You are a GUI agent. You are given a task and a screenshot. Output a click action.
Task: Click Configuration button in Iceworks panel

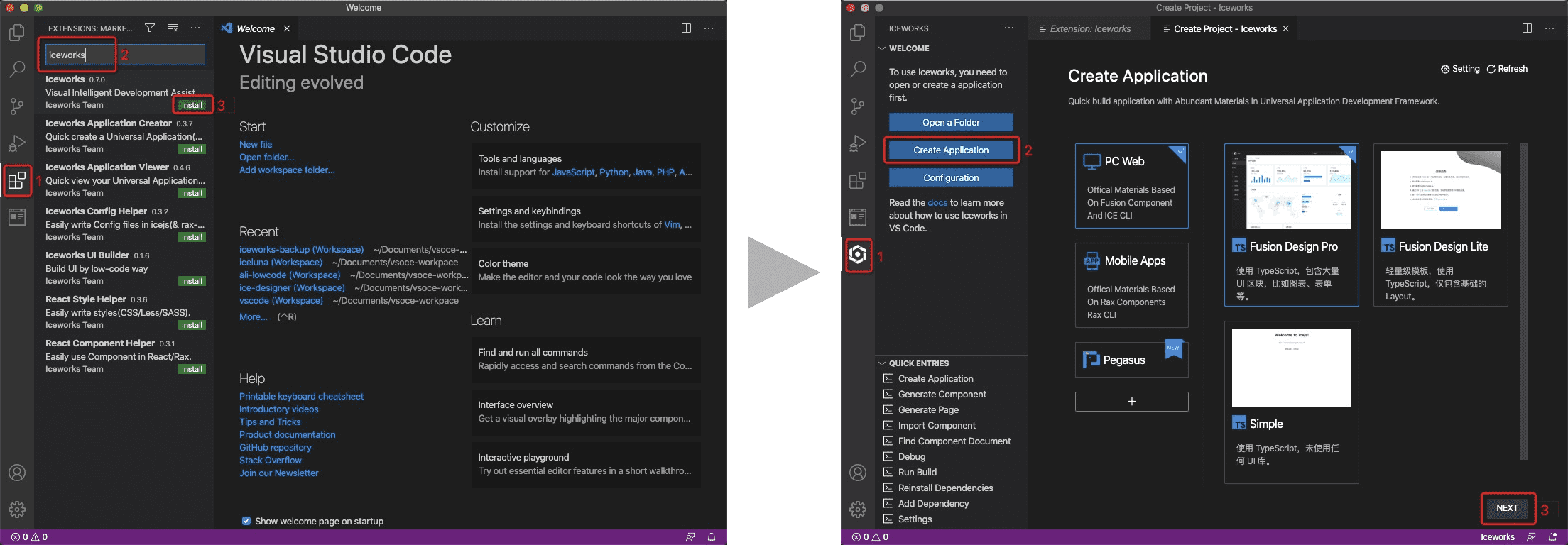tap(951, 177)
